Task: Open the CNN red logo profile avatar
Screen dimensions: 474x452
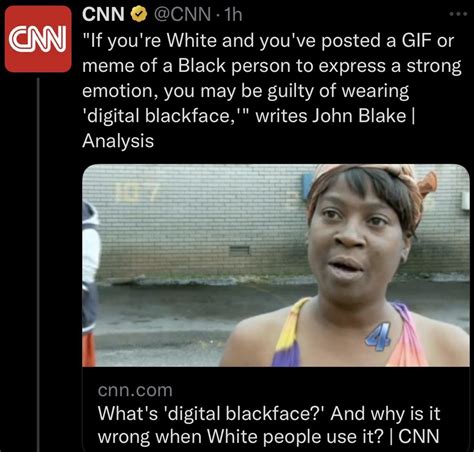Action: pyautogui.click(x=38, y=39)
